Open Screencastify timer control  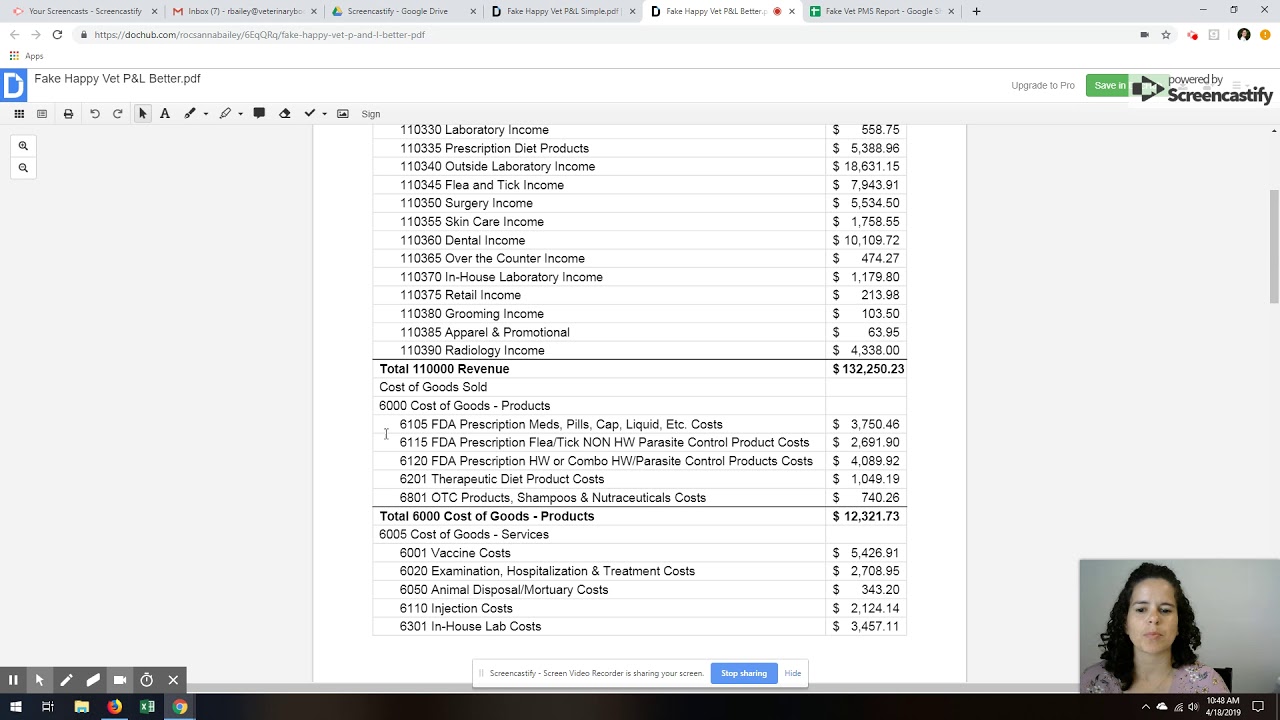click(x=146, y=680)
